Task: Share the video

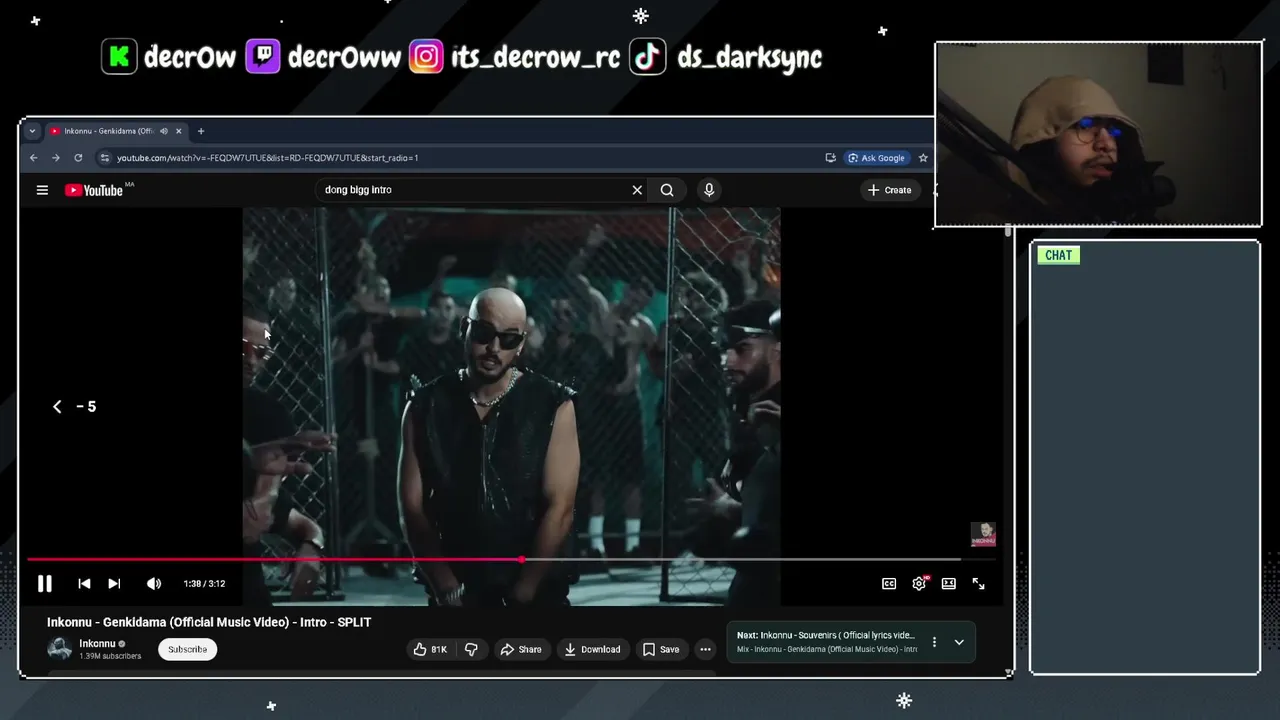Action: pos(521,649)
